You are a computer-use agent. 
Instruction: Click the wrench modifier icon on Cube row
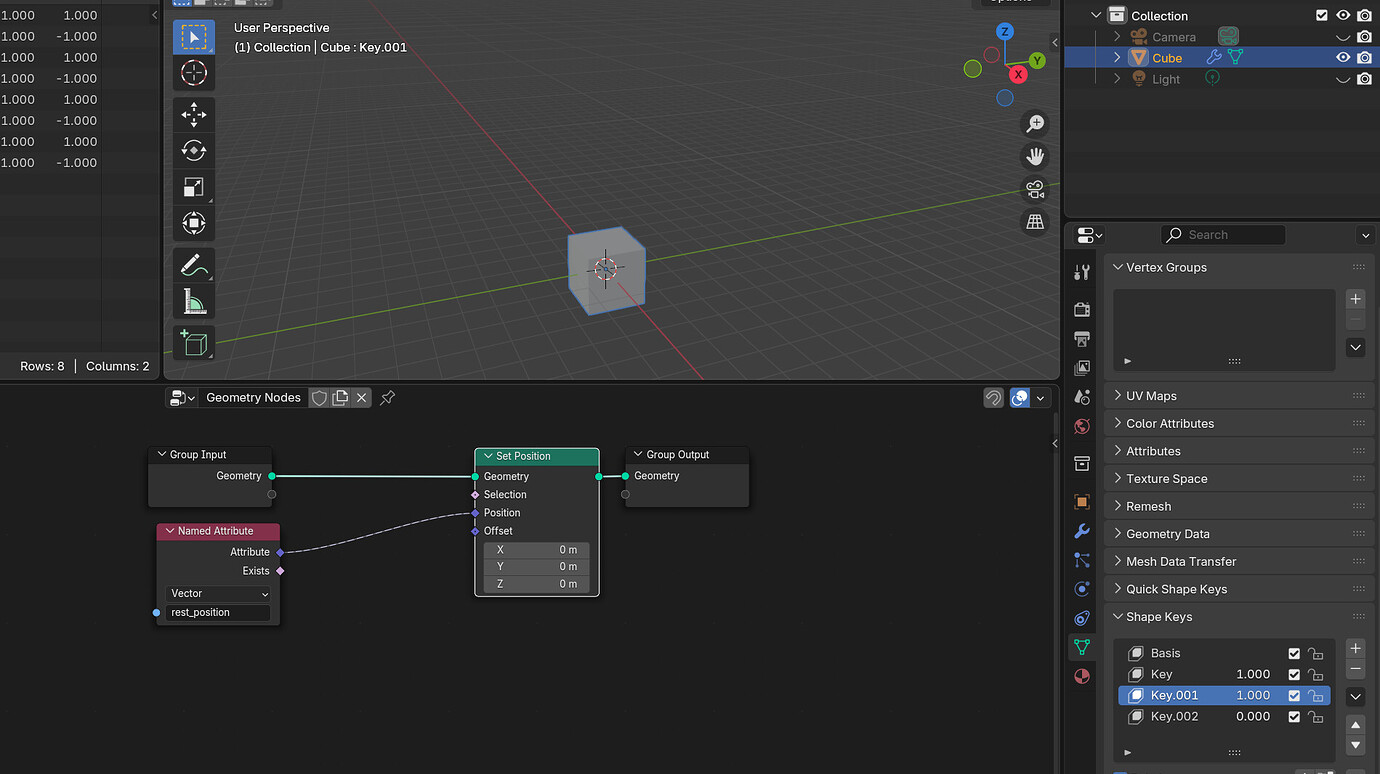point(1214,58)
